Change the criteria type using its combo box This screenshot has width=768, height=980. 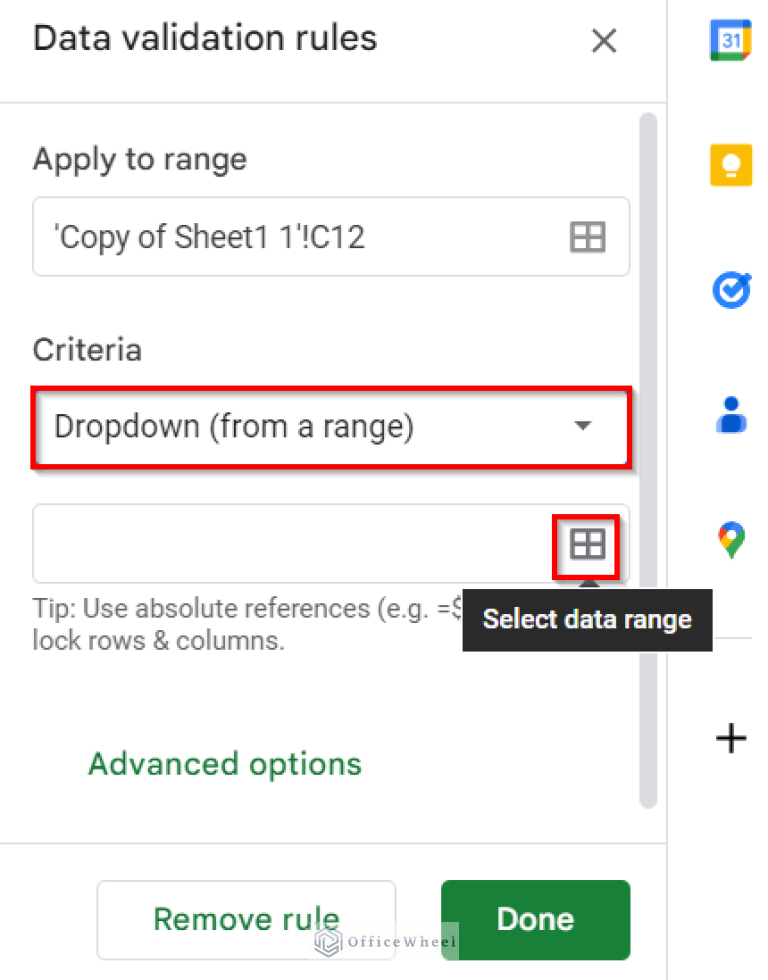tap(300, 426)
